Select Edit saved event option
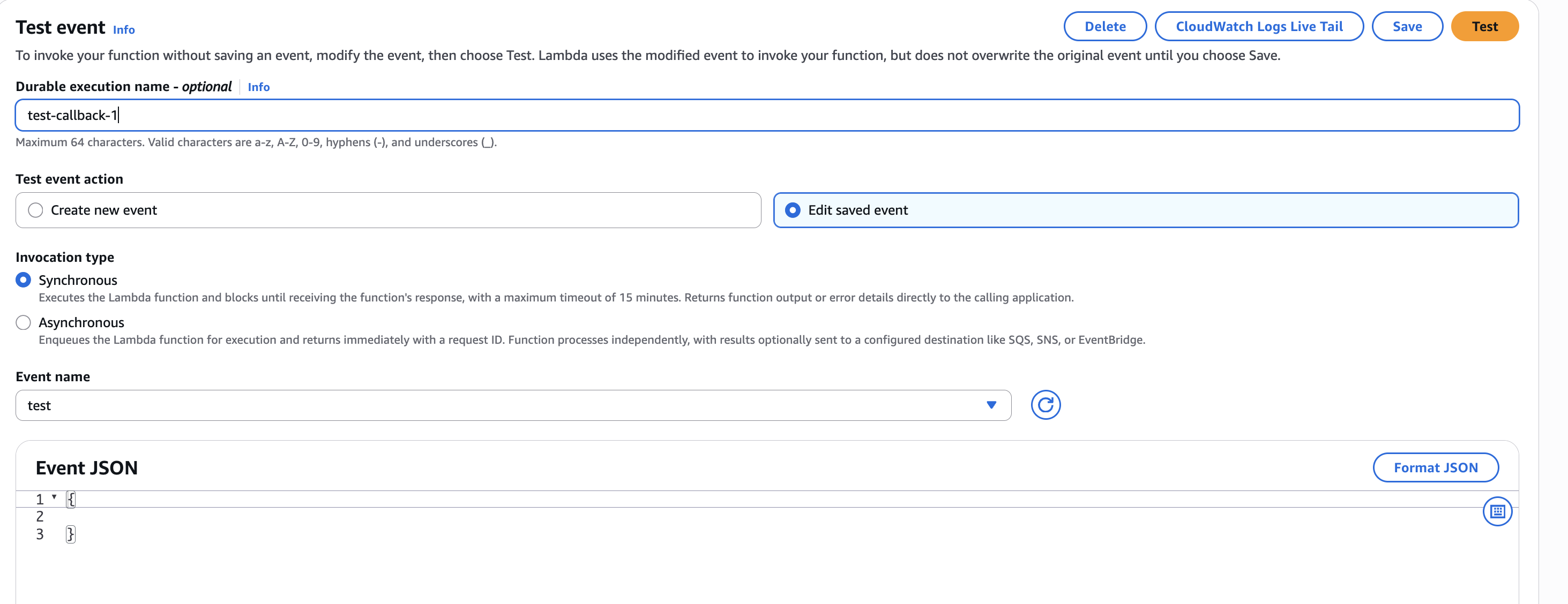Viewport: 1568px width, 604px height. [x=793, y=210]
